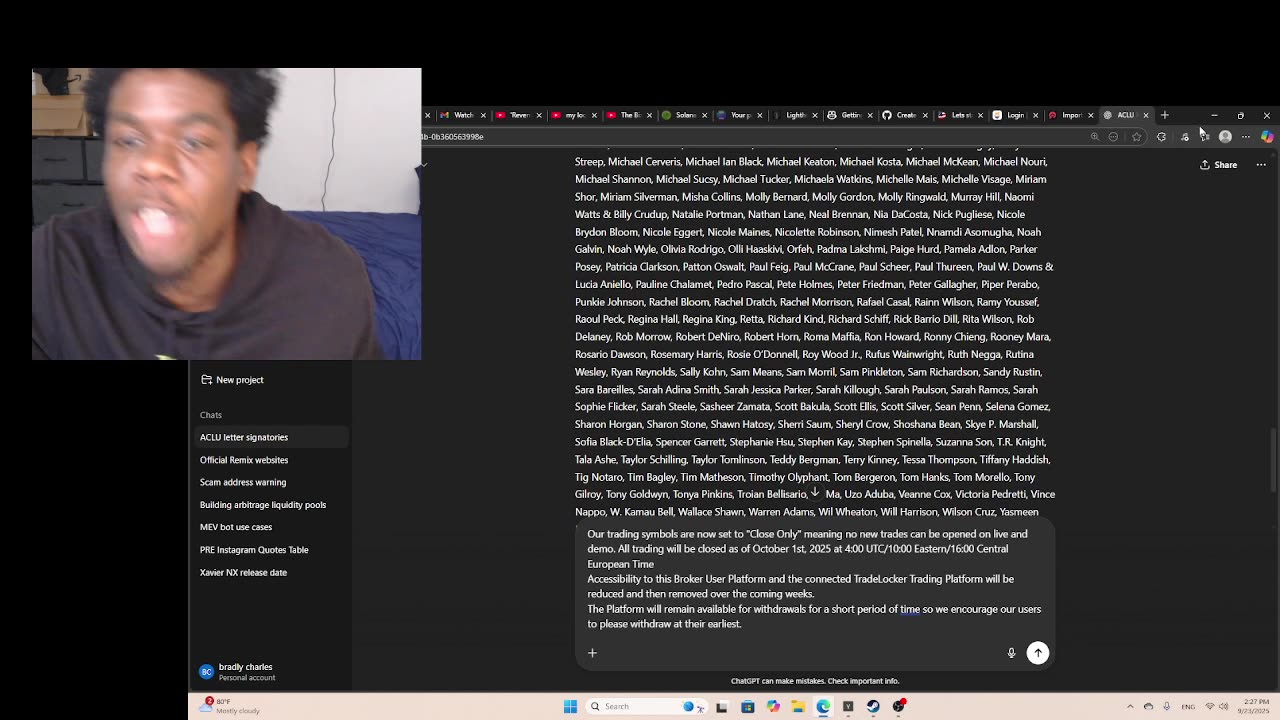Open the Windows Start menu
Image resolution: width=1280 pixels, height=720 pixels.
pos(570,706)
